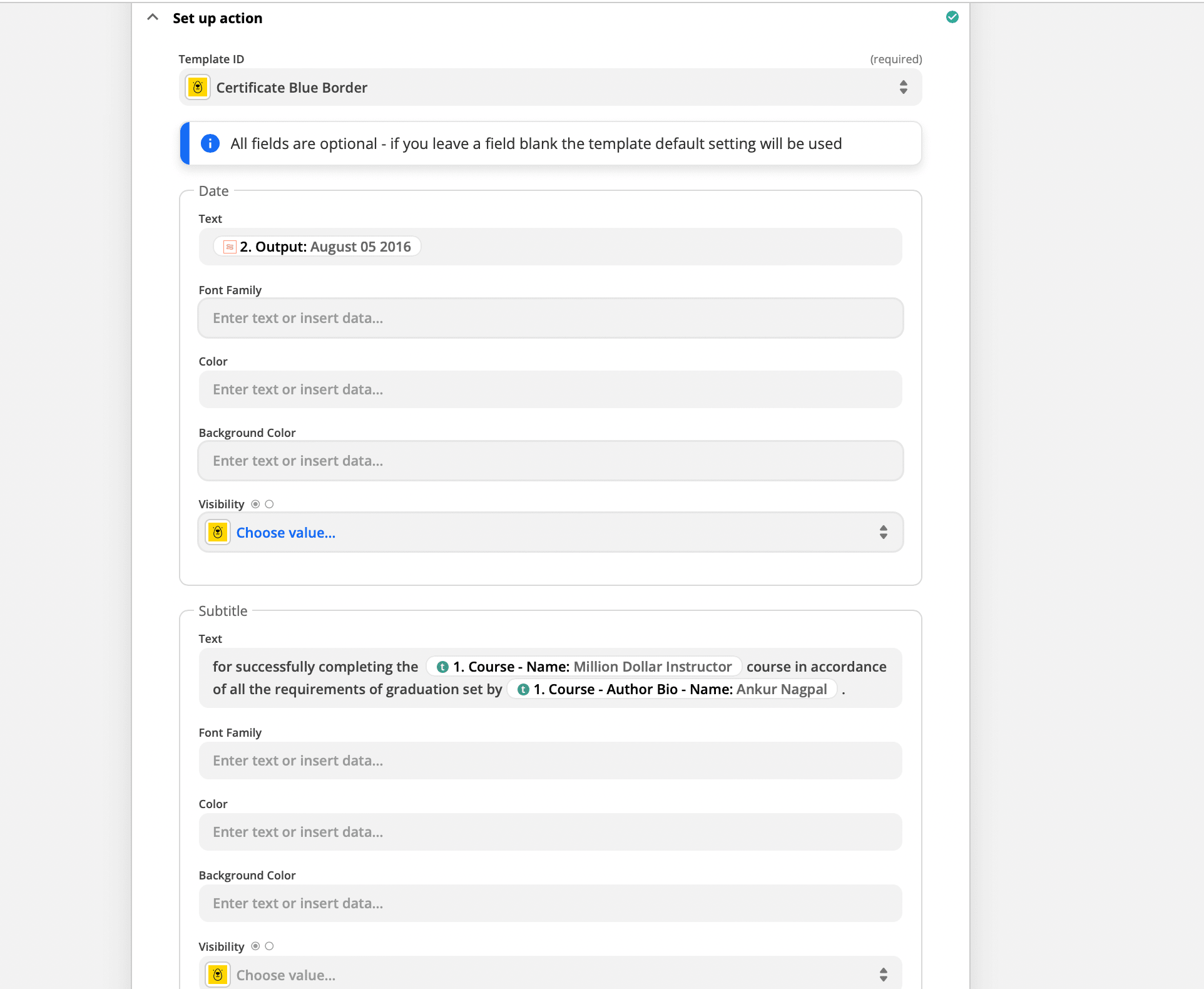Viewport: 1204px width, 989px height.
Task: Click the icon on the Output August 05 2016 pill
Action: click(x=230, y=247)
